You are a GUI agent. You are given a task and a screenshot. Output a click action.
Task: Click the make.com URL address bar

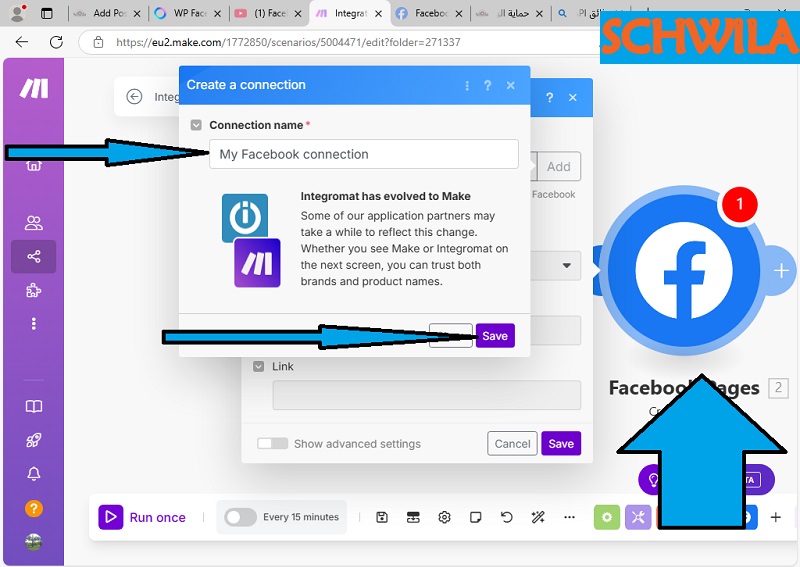tap(288, 42)
